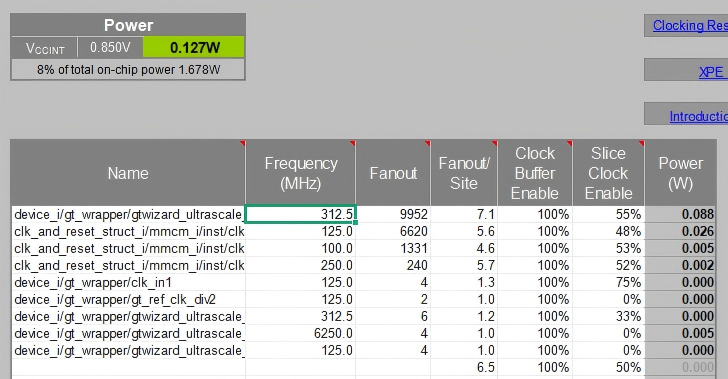Select the 75% slice clock enable cell

click(608, 282)
